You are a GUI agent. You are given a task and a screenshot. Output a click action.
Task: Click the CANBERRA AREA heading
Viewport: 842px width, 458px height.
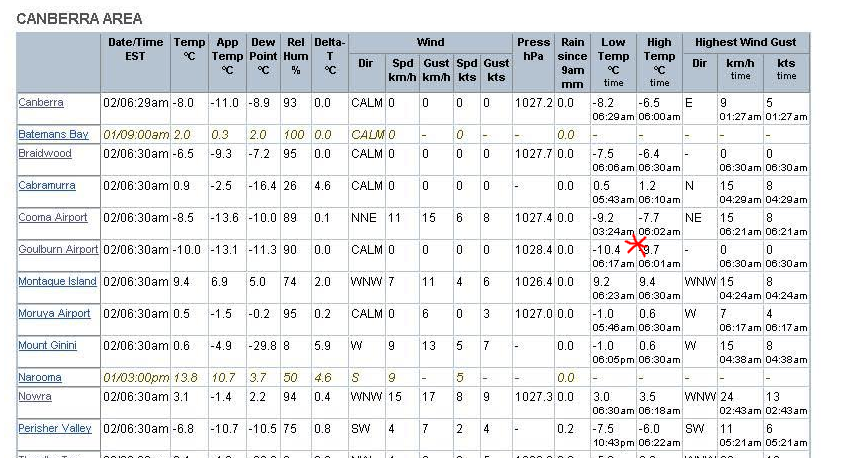click(x=79, y=19)
